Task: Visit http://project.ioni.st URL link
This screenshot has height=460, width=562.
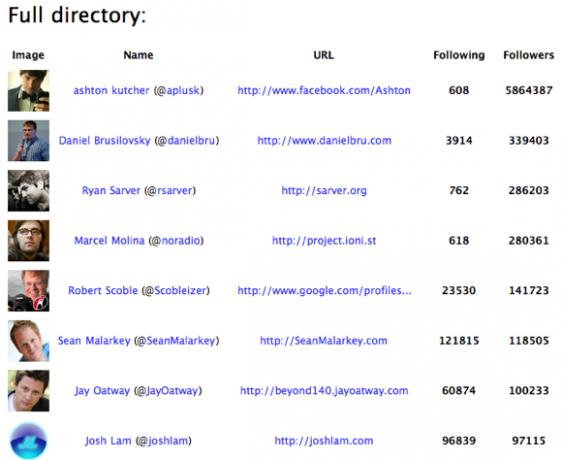Action: [x=324, y=241]
